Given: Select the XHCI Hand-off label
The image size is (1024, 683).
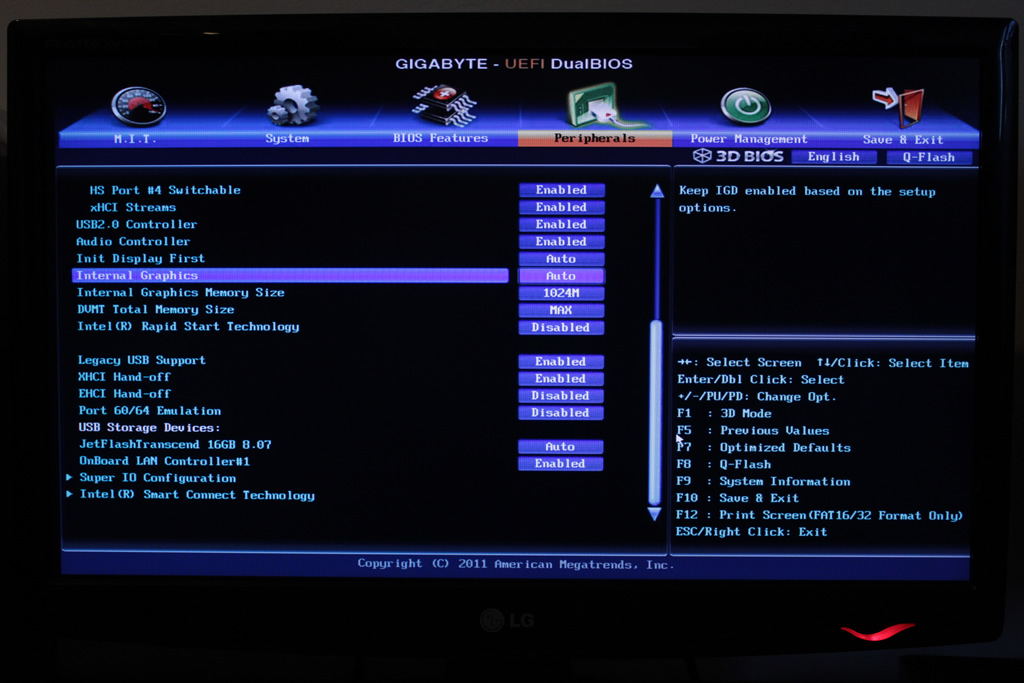Looking at the screenshot, I should pos(124,377).
